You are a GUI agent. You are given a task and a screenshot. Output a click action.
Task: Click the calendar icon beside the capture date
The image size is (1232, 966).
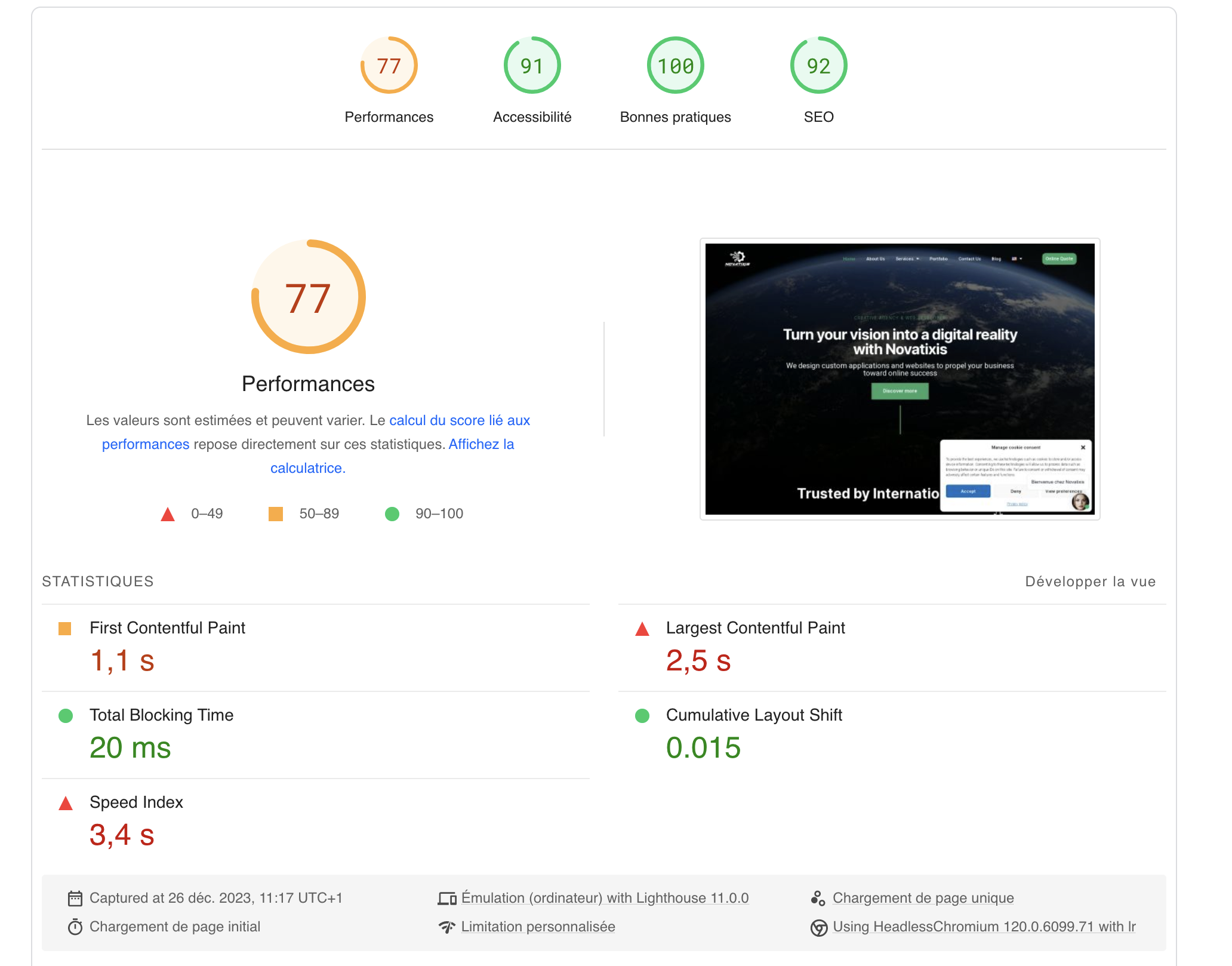point(75,898)
